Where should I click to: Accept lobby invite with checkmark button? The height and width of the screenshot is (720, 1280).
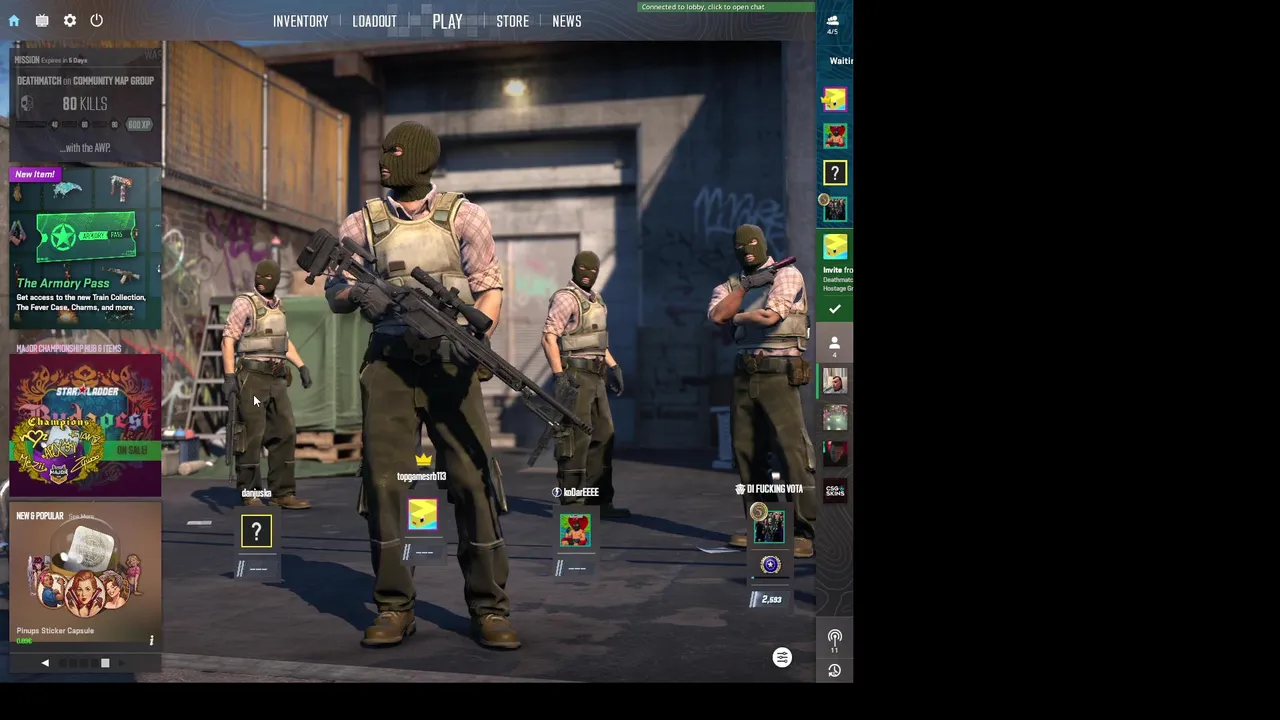coord(835,309)
